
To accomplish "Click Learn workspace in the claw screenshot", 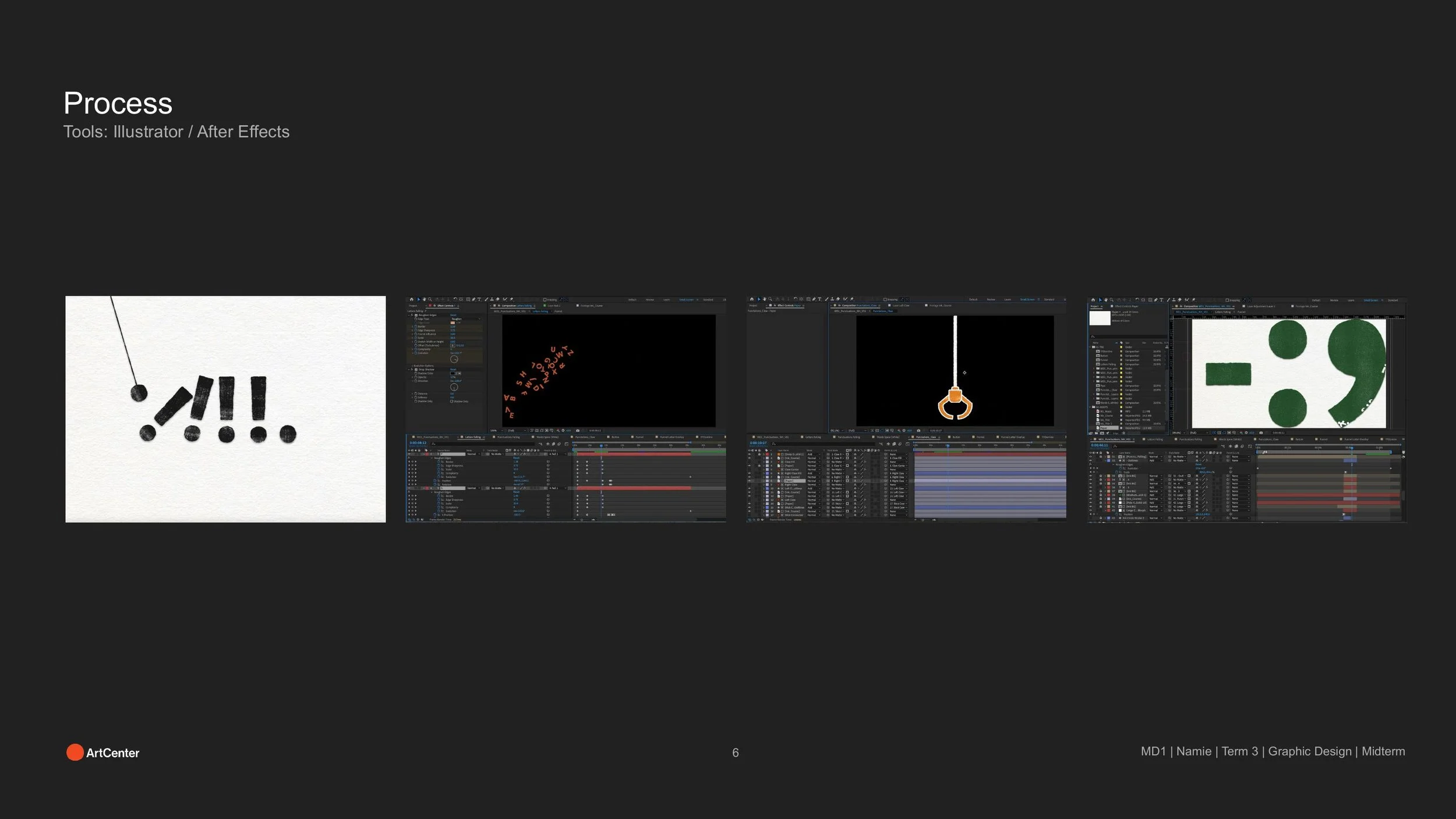I will pos(1007,300).
